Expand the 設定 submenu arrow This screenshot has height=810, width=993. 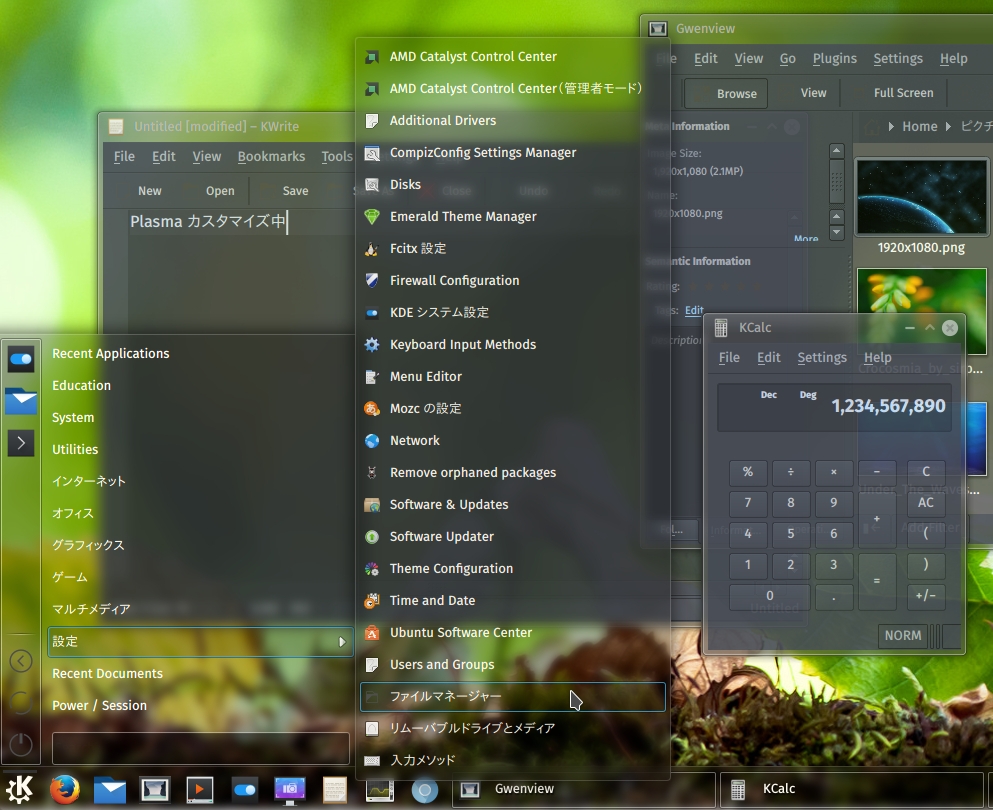pyautogui.click(x=341, y=642)
